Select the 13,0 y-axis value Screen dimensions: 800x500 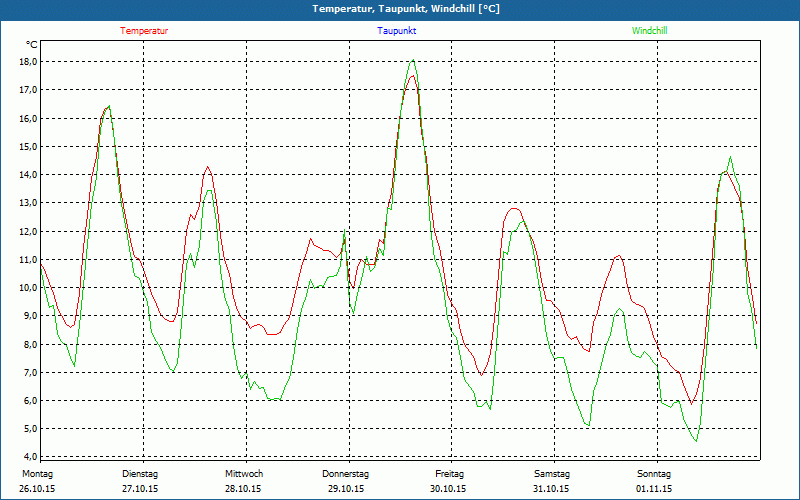[29, 203]
